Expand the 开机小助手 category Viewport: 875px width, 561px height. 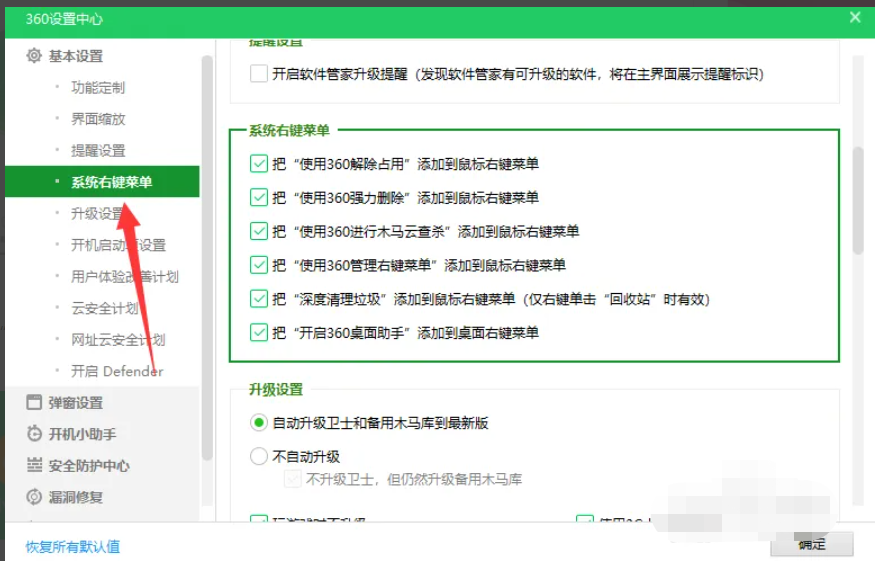83,434
